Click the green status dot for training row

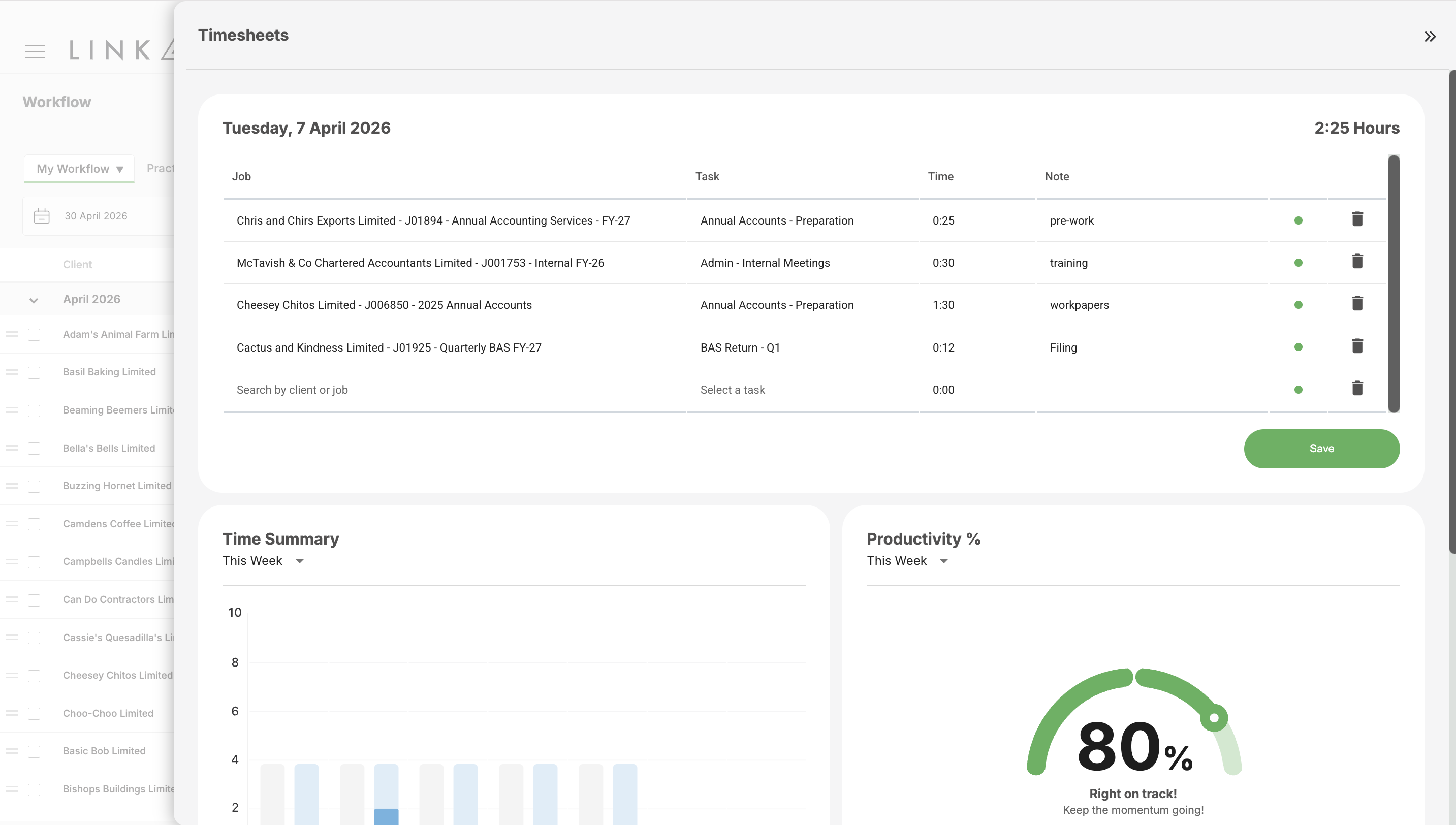tap(1298, 263)
